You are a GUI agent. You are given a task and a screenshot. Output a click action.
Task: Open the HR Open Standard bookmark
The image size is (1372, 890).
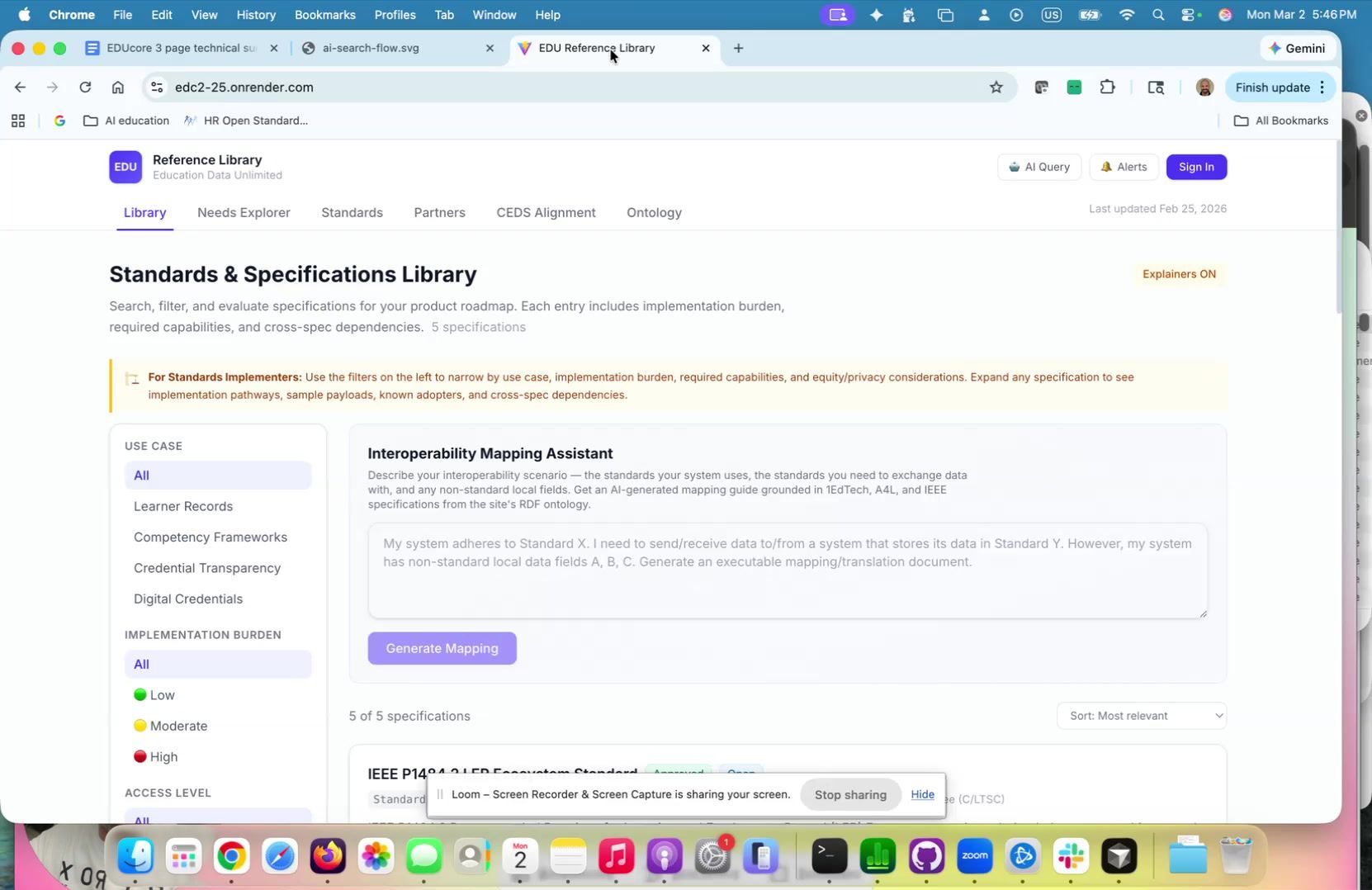coord(246,121)
